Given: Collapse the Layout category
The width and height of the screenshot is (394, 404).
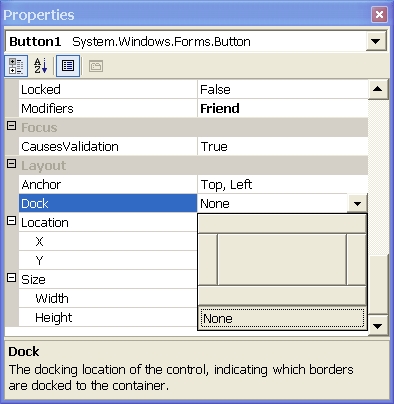Looking at the screenshot, I should [12, 164].
